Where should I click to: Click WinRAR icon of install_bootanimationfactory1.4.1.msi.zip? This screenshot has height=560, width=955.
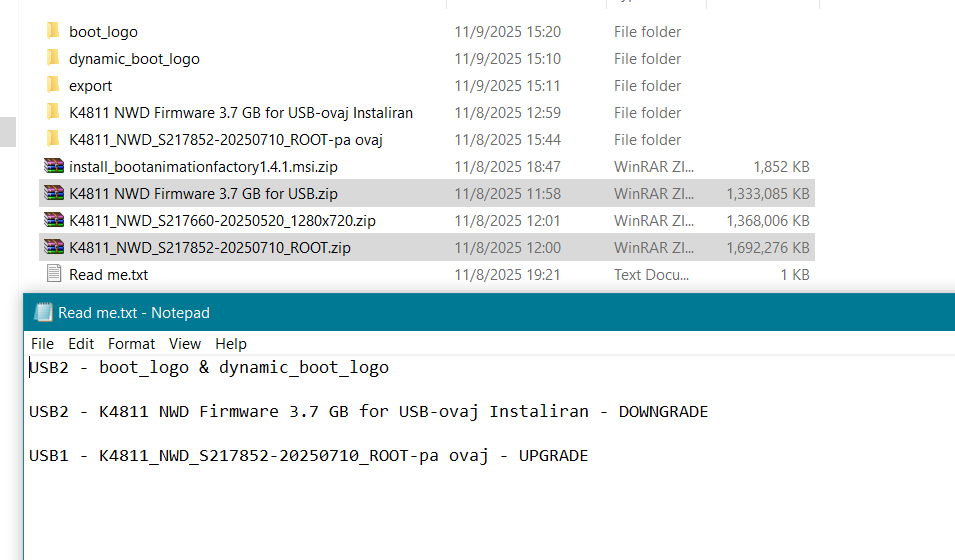point(54,166)
